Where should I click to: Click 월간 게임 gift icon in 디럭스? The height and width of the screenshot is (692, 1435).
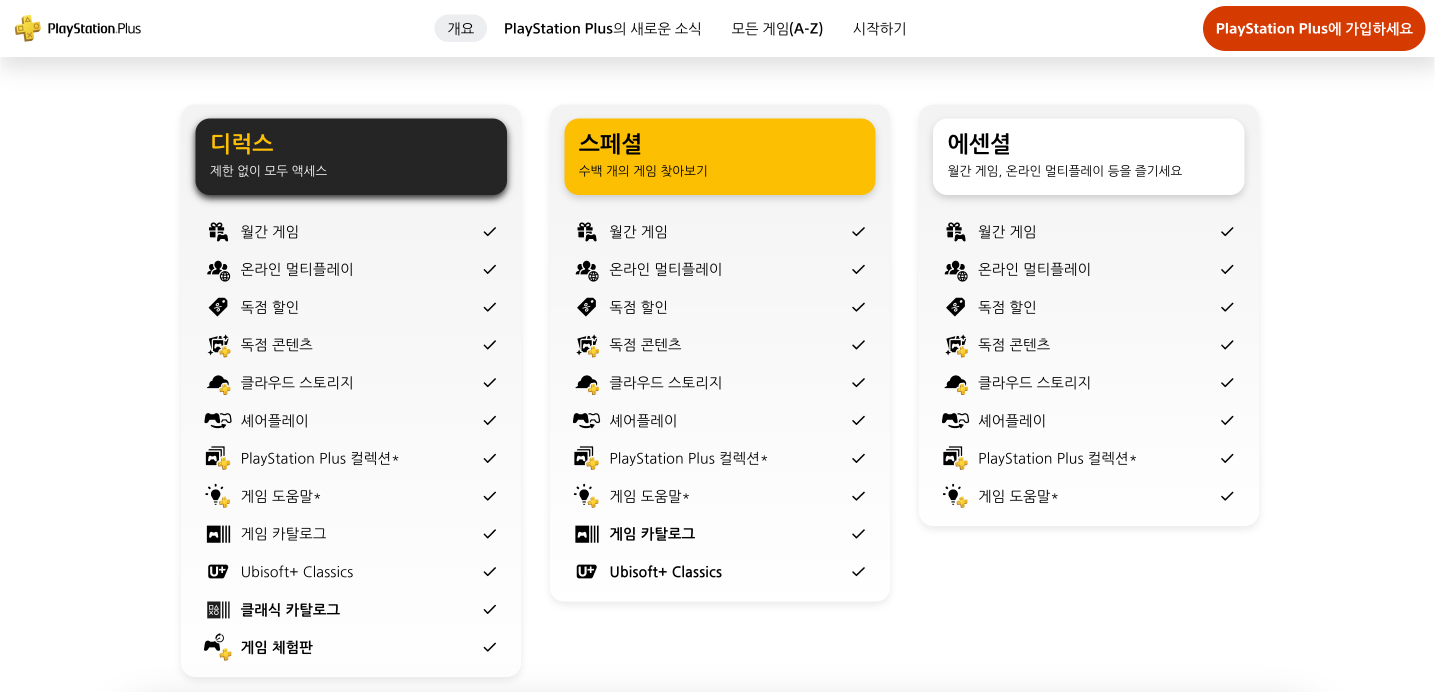pos(218,231)
